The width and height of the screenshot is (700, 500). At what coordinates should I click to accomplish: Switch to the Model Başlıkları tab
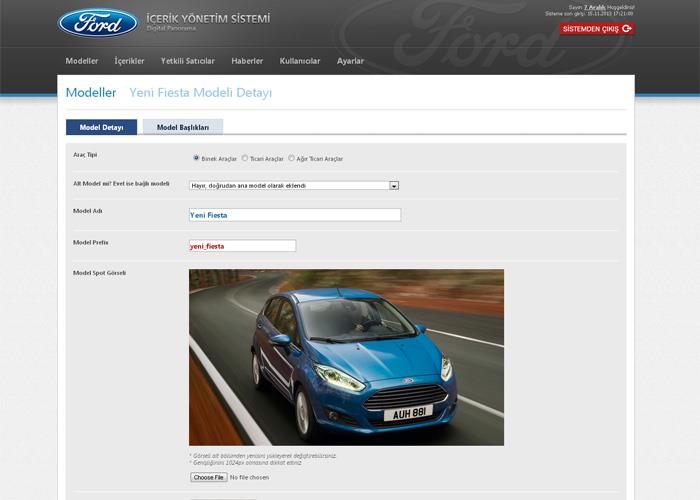coord(183,127)
